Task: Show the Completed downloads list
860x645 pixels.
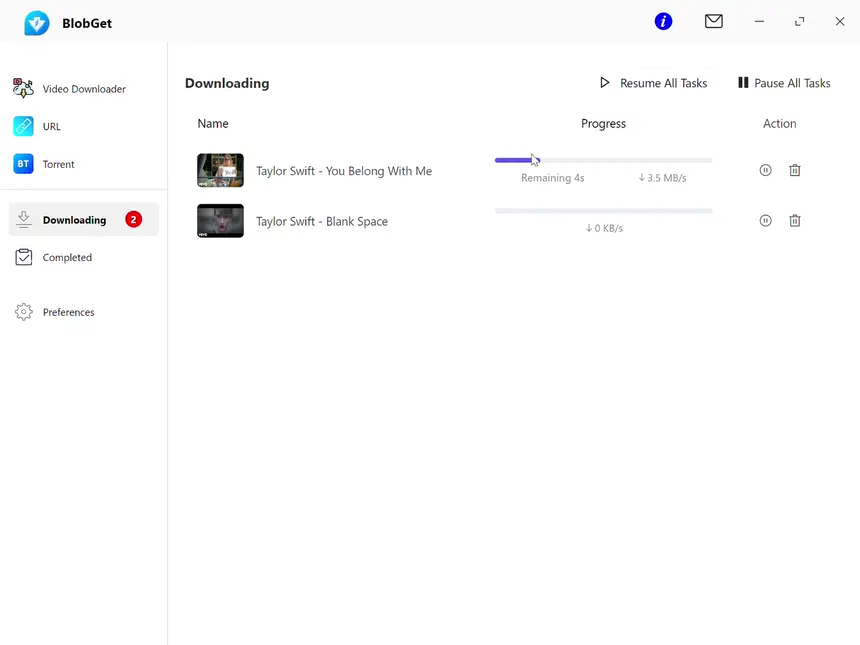Action: coord(67,257)
